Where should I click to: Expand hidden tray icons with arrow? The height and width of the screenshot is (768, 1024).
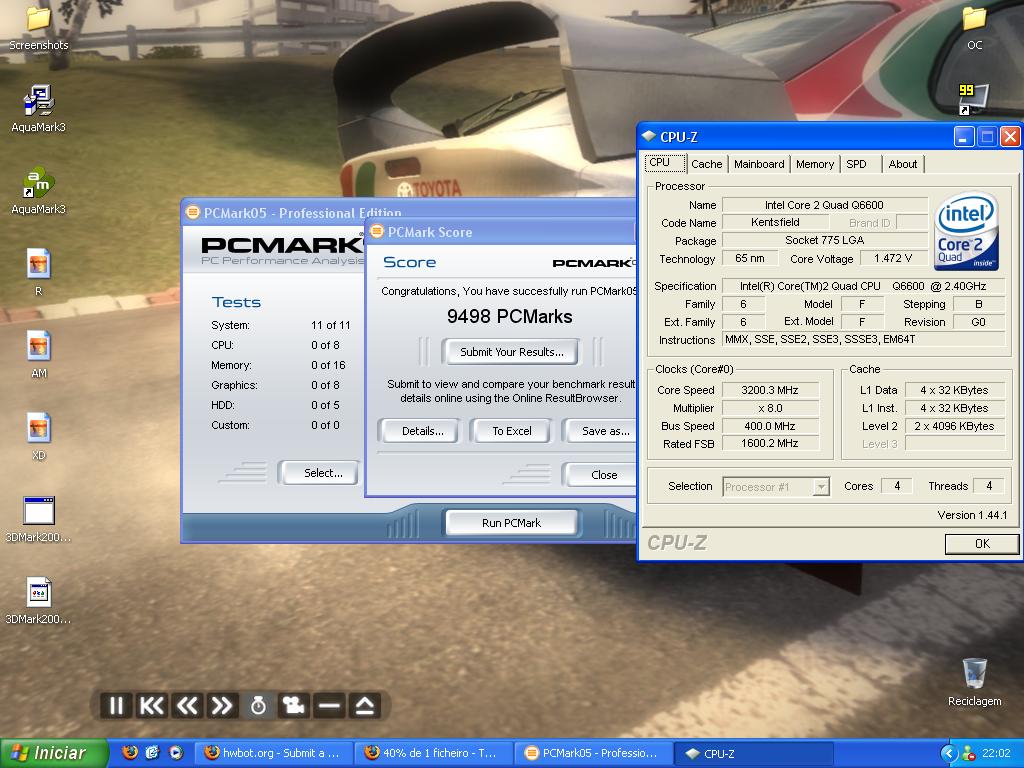[948, 754]
